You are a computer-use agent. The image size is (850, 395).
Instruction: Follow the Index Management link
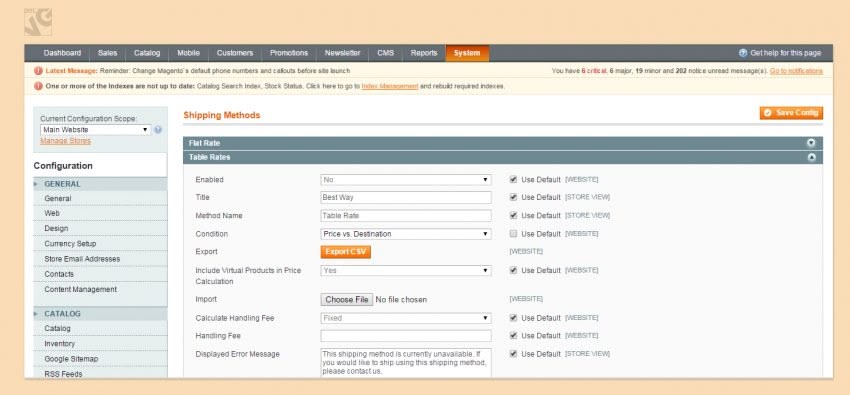click(x=390, y=86)
